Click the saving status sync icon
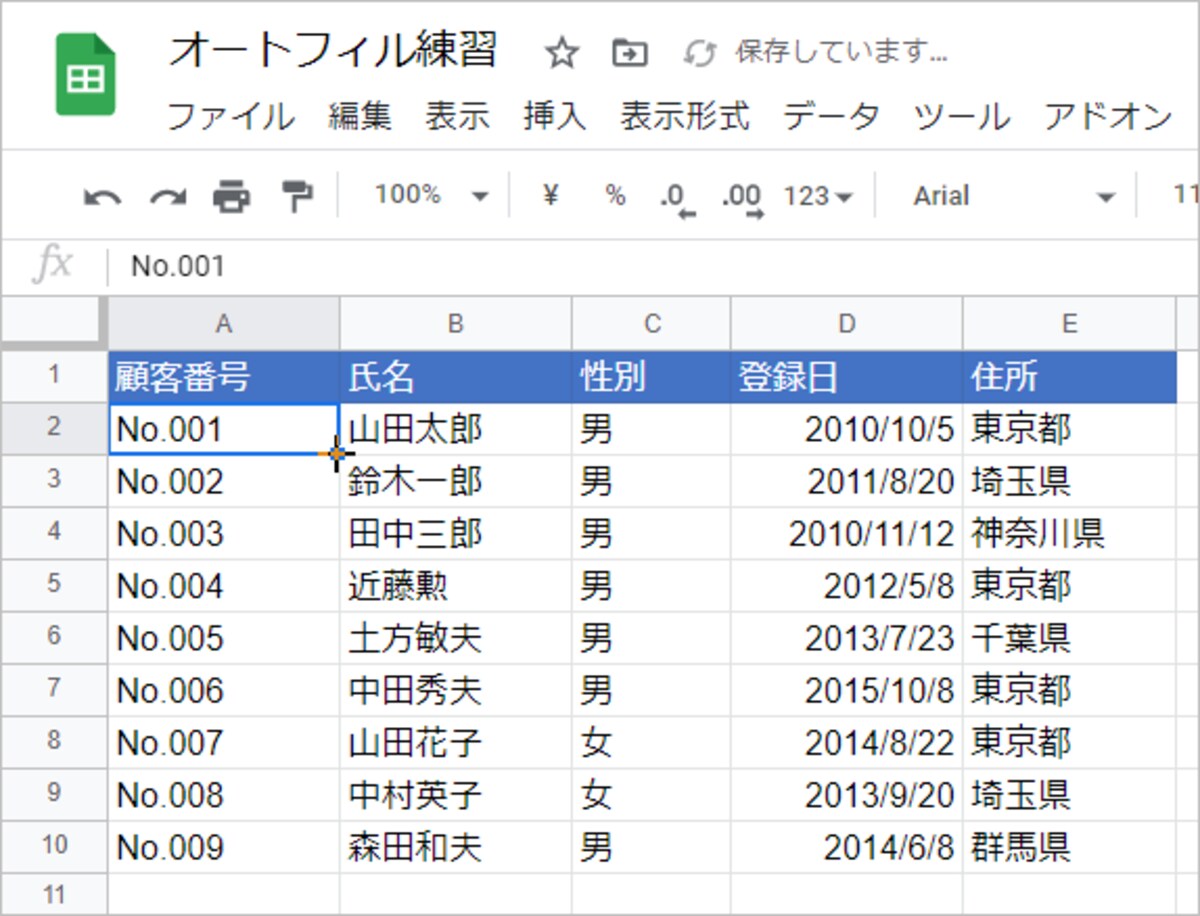Viewport: 1200px width, 916px height. point(699,53)
